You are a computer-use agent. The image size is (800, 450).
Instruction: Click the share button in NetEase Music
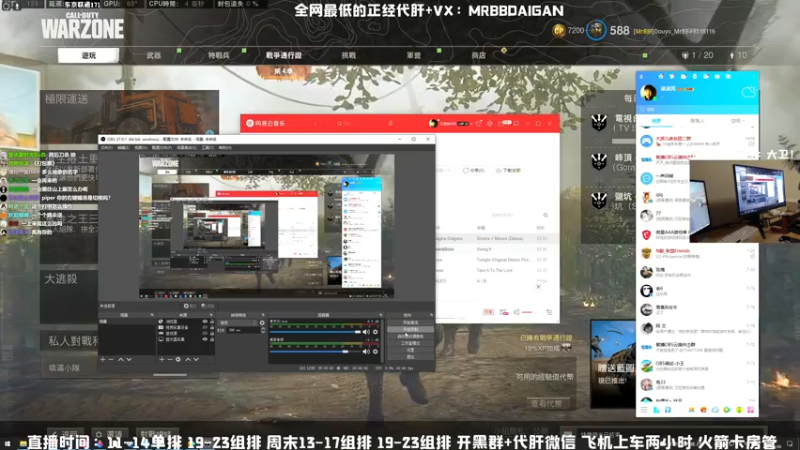coord(473,170)
